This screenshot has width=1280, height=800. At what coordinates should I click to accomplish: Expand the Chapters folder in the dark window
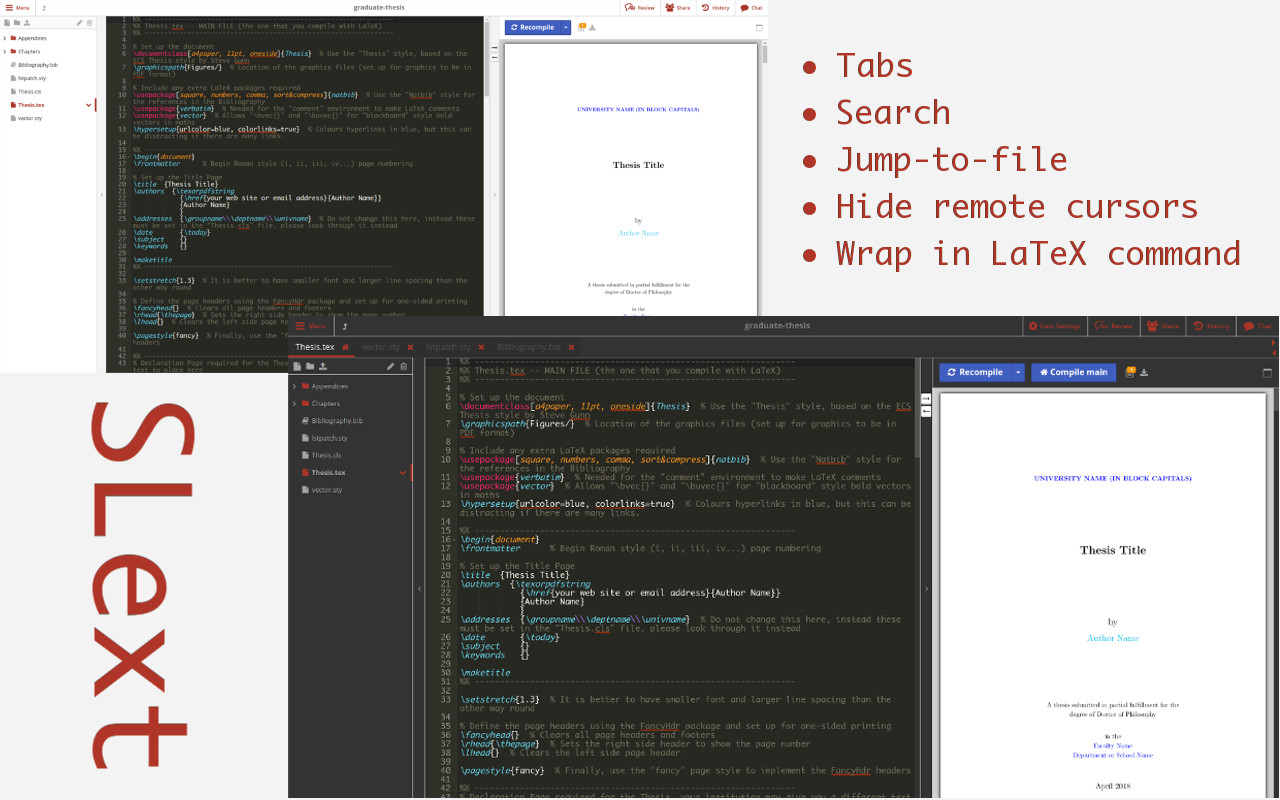[294, 404]
